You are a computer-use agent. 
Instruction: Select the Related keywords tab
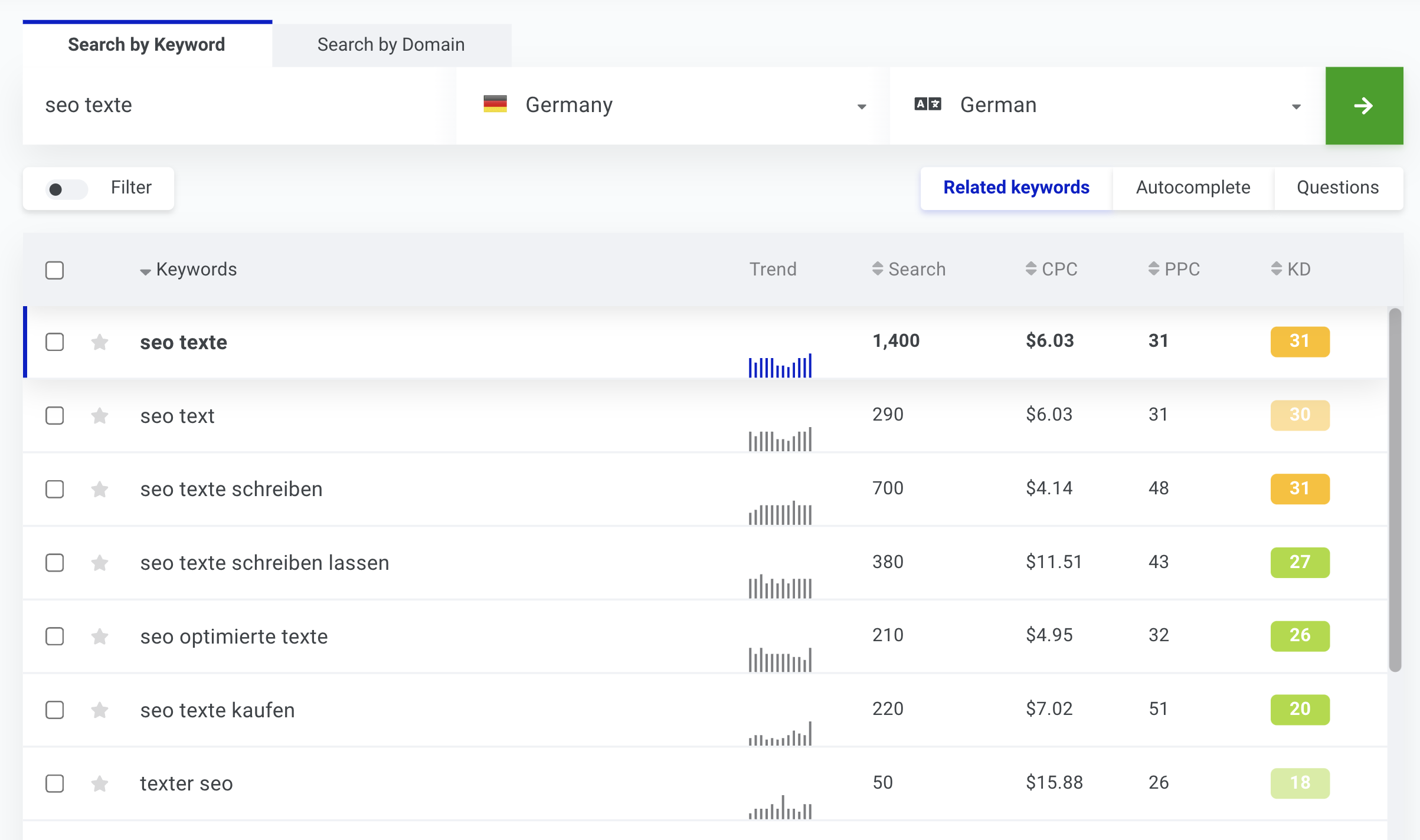pyautogui.click(x=1016, y=188)
